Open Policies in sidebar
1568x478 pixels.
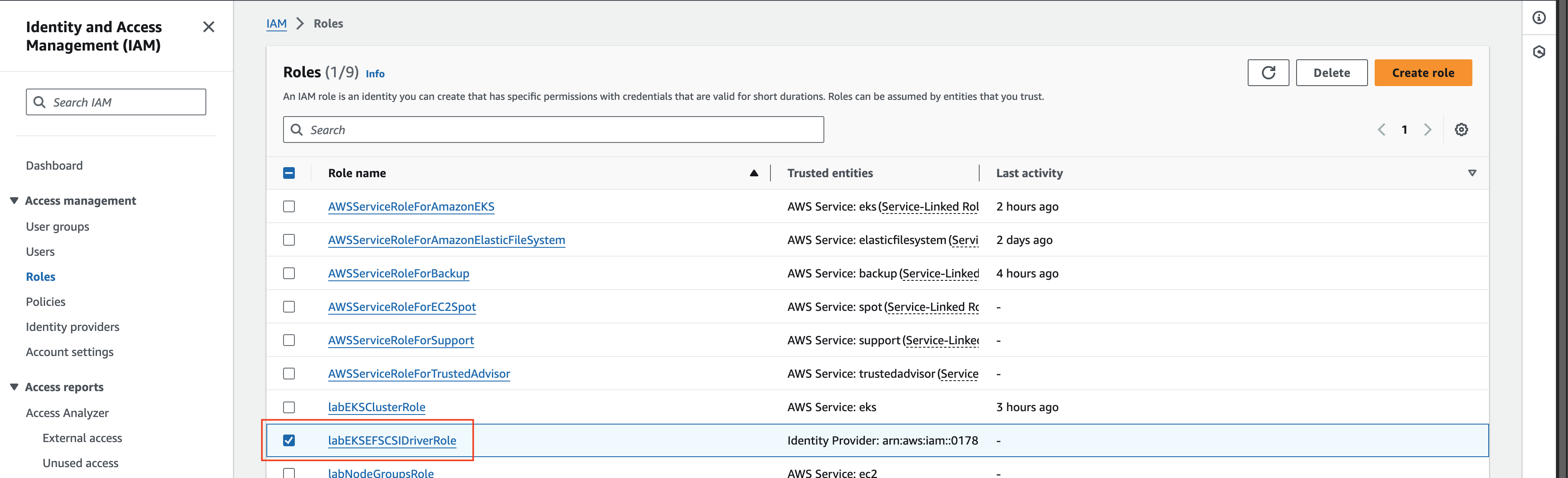46,301
